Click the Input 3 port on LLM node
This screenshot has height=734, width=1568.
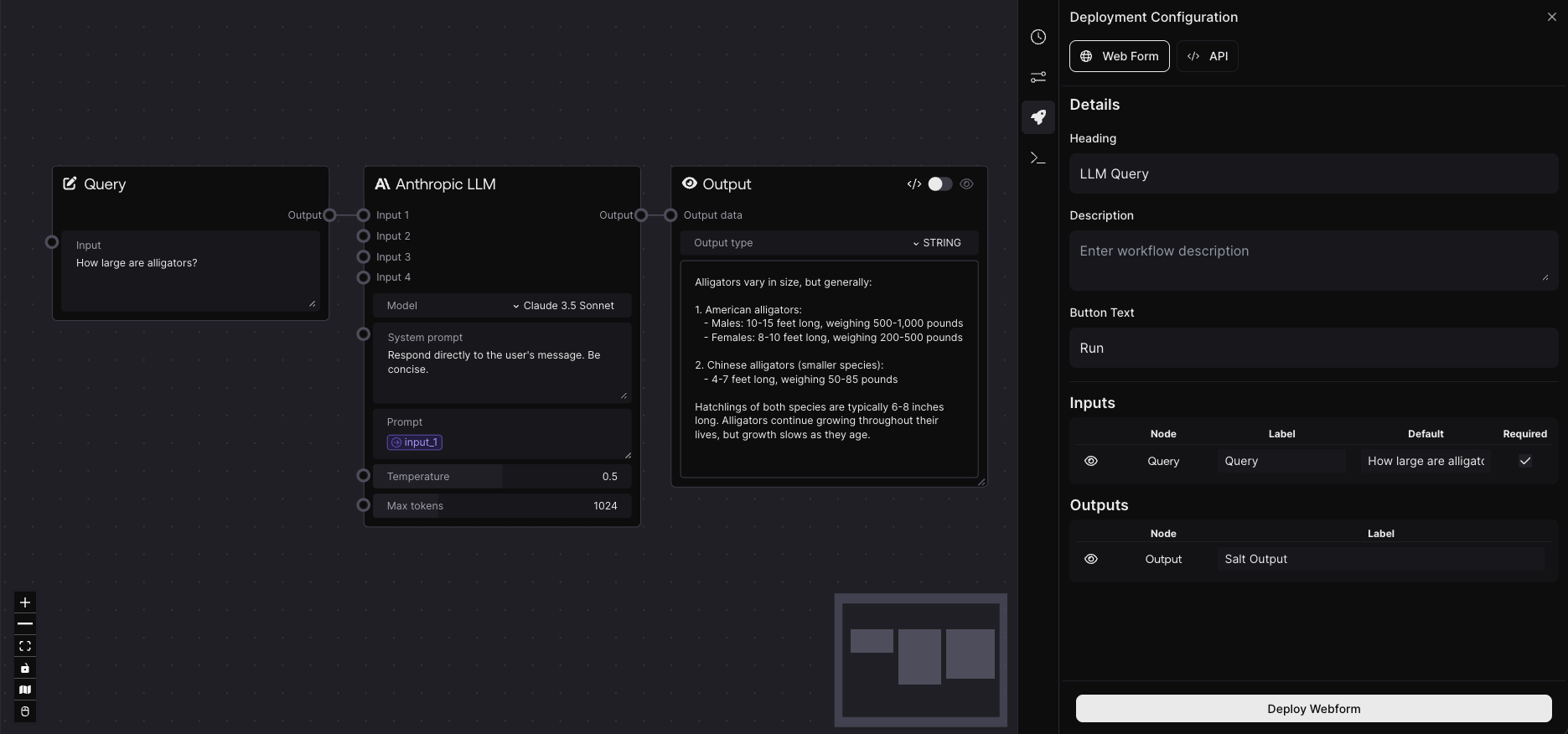pos(364,257)
